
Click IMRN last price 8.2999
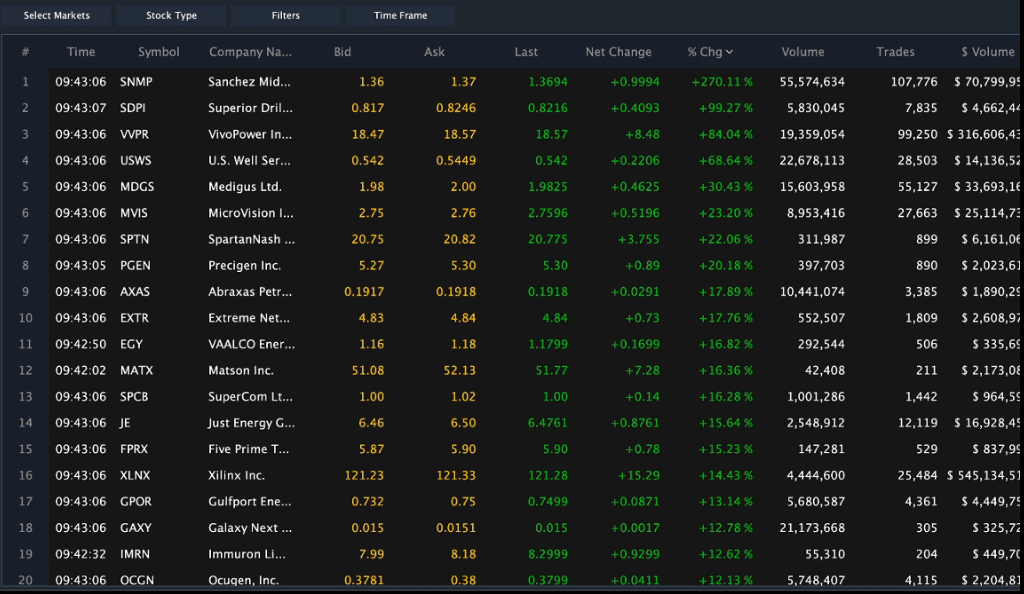tap(548, 554)
